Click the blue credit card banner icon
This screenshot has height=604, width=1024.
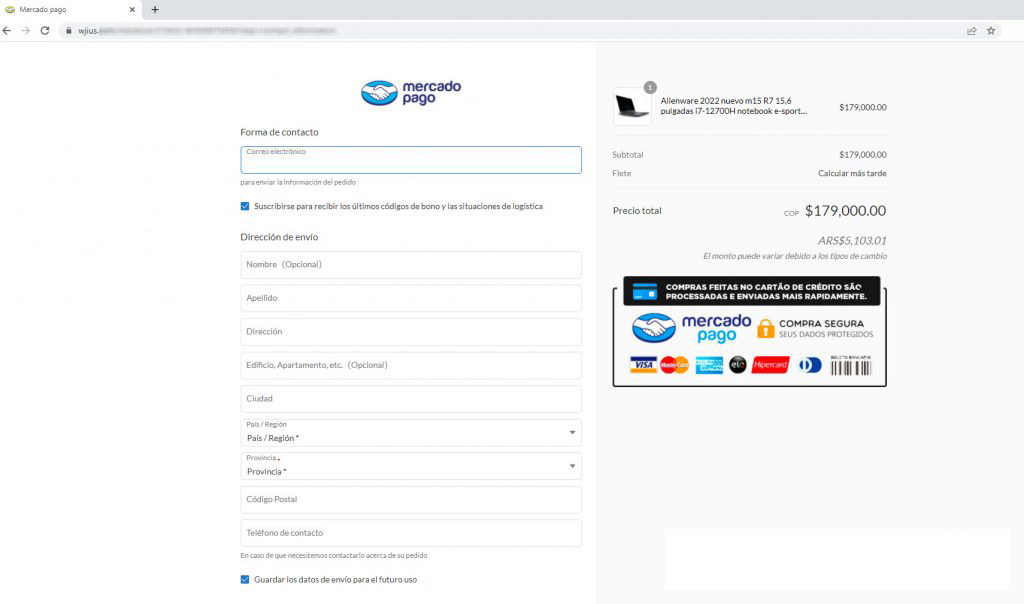[x=645, y=291]
